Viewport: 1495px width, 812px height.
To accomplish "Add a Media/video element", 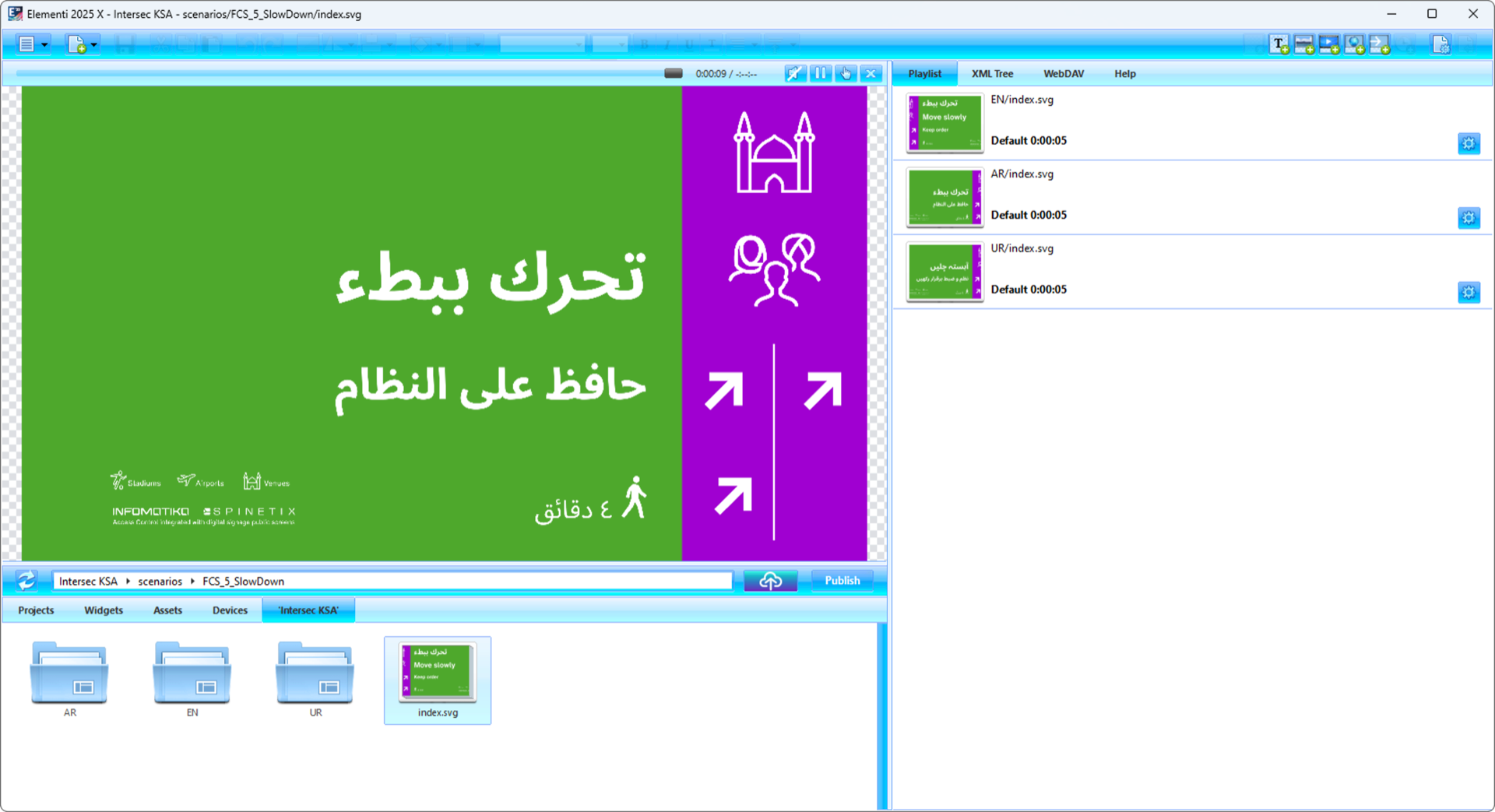I will pyautogui.click(x=1329, y=44).
